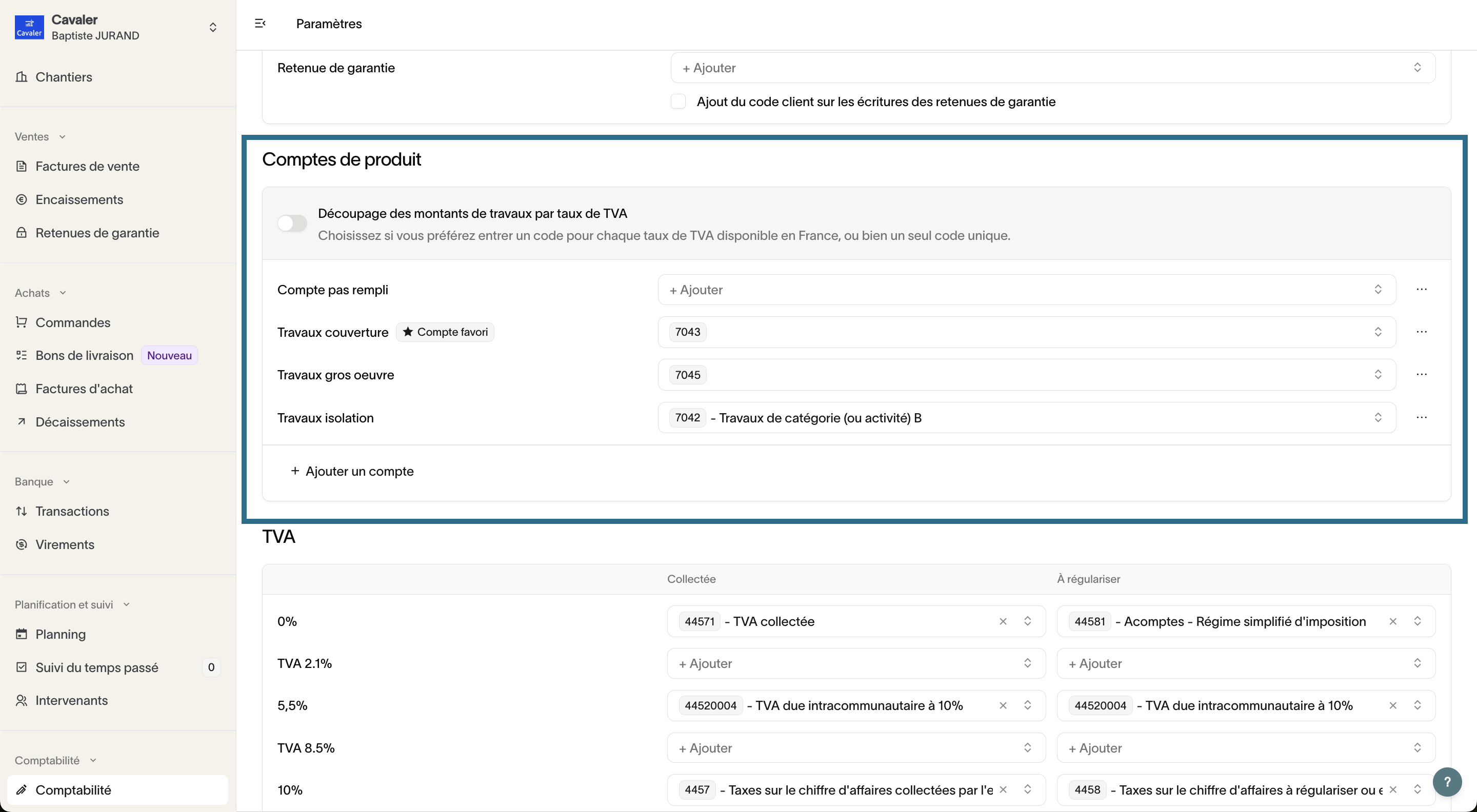
Task: Collapse the sidebar with the menu toggle icon
Action: point(260,24)
